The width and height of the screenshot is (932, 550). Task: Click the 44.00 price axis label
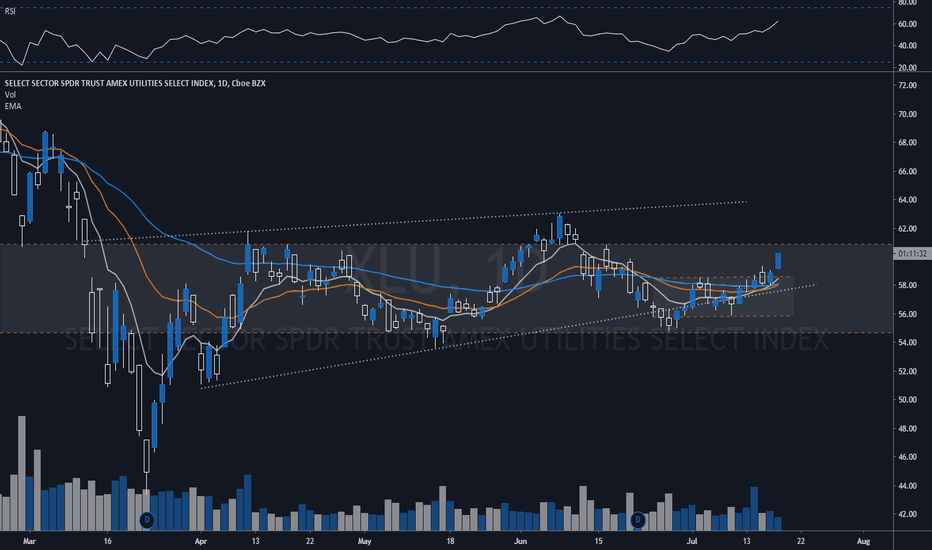[907, 486]
